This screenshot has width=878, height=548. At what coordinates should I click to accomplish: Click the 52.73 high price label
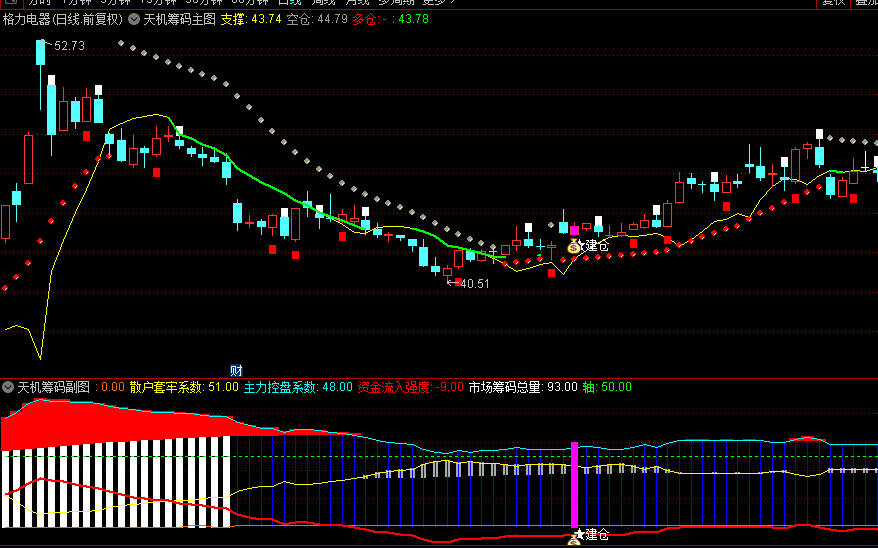[x=69, y=46]
